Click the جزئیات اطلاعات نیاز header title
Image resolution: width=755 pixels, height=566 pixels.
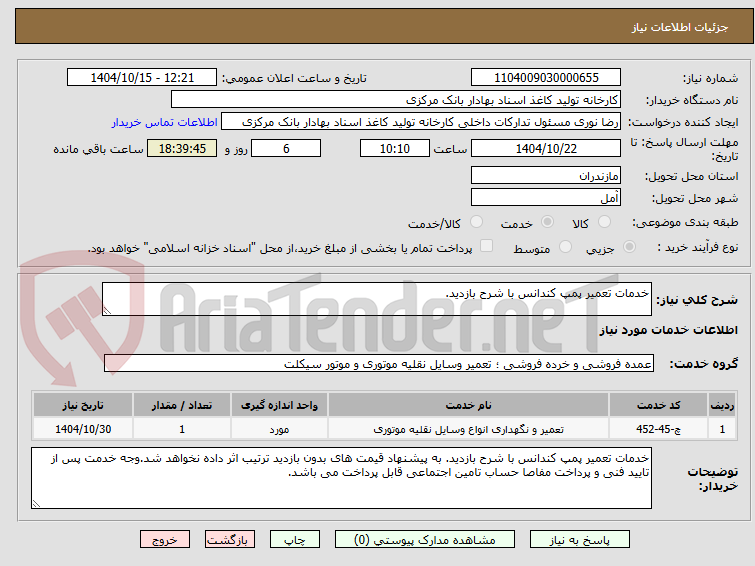pos(679,27)
